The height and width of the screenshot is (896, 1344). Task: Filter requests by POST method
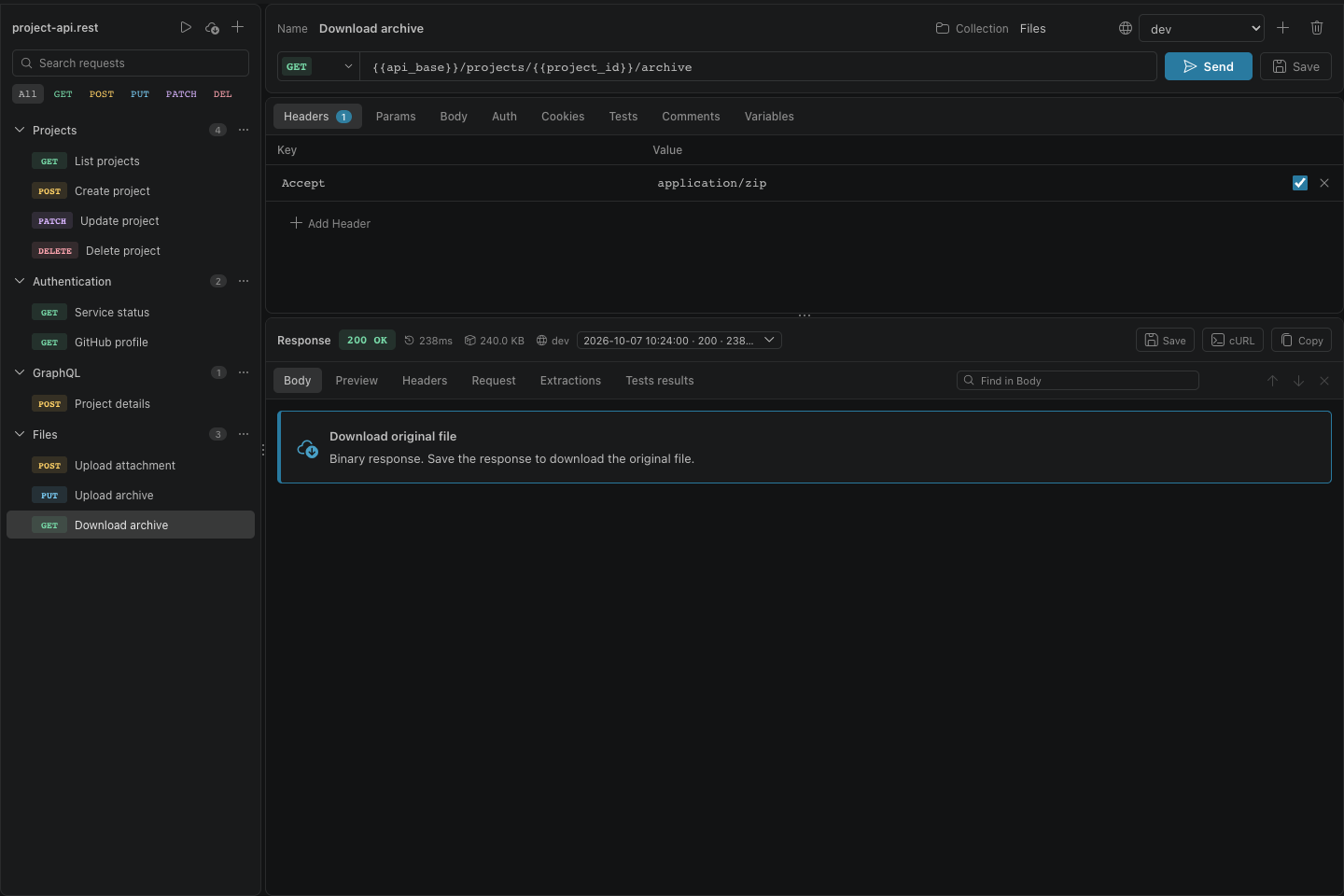101,93
